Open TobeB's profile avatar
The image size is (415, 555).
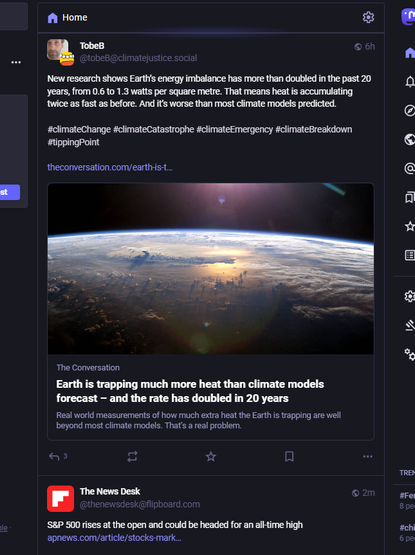tap(60, 52)
